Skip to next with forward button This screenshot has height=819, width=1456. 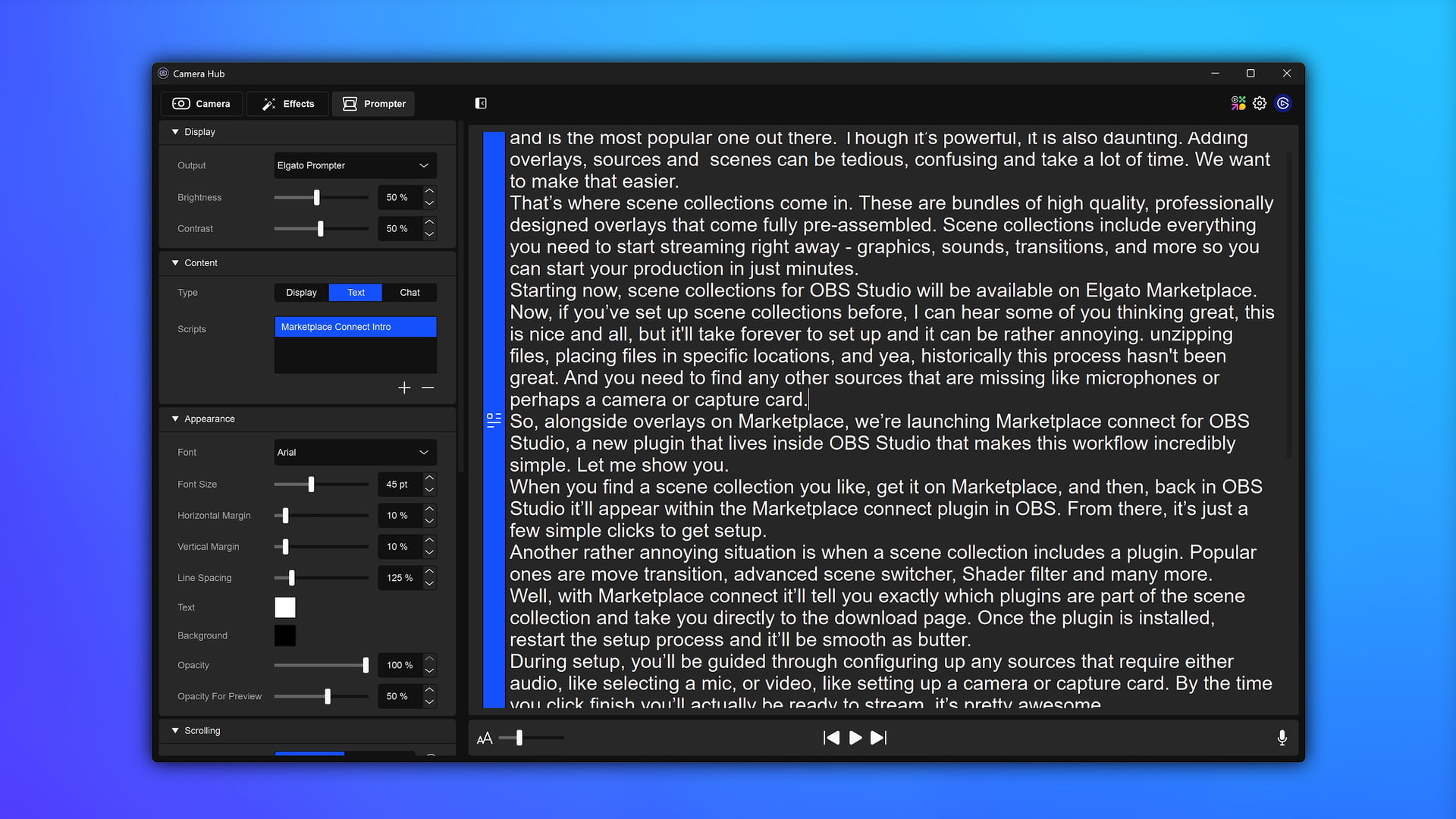(879, 738)
